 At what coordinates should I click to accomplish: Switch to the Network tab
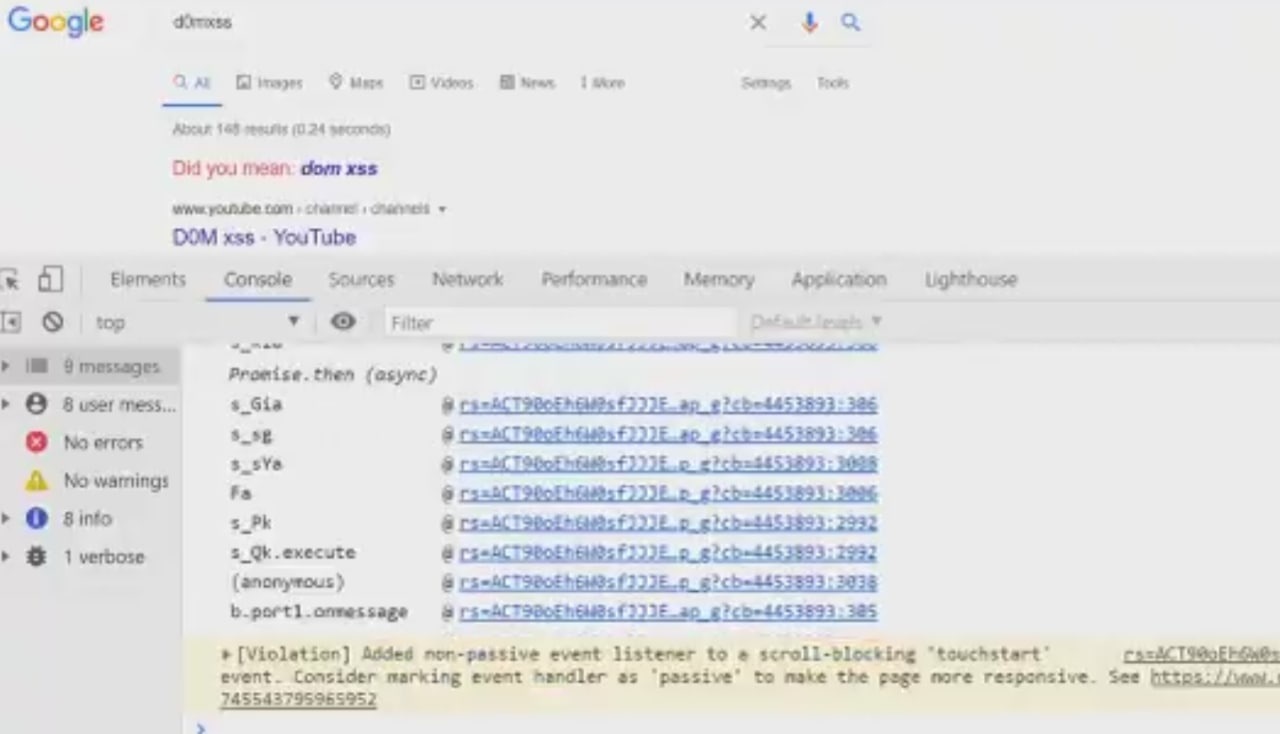click(x=467, y=279)
